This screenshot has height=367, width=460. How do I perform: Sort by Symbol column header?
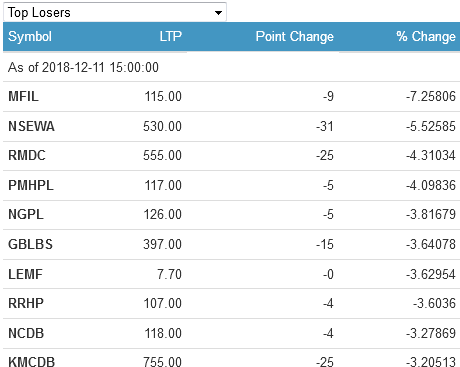tap(30, 36)
